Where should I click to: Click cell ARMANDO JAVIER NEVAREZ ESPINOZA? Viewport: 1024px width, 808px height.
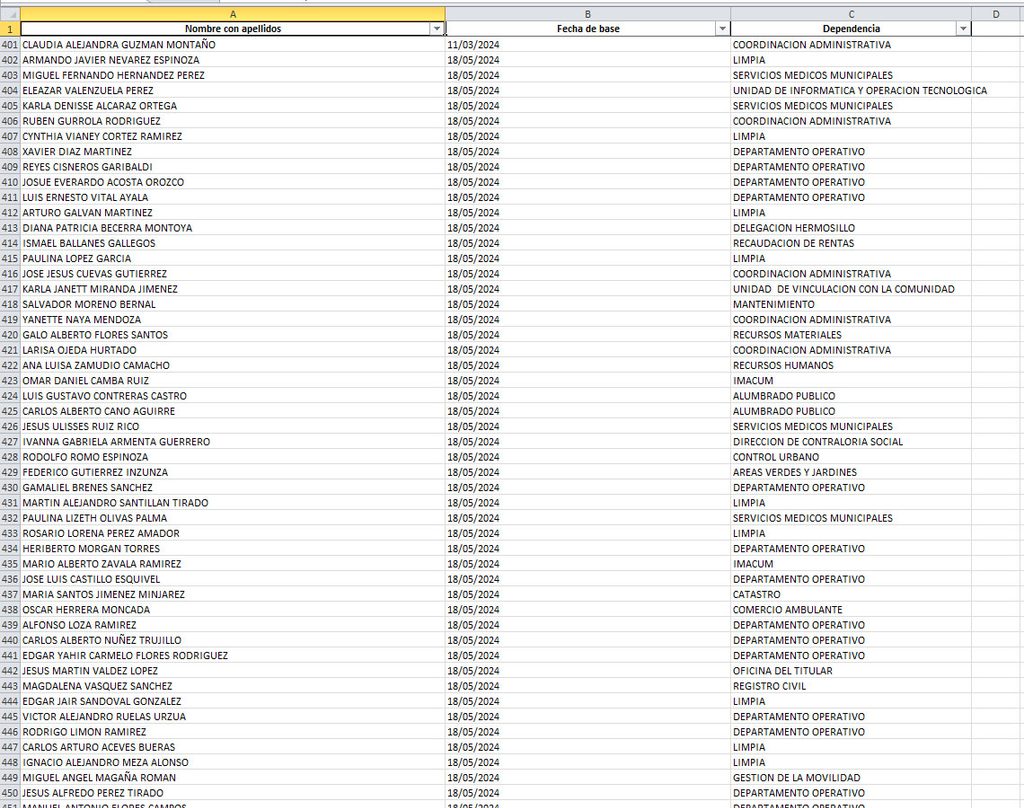coord(233,60)
